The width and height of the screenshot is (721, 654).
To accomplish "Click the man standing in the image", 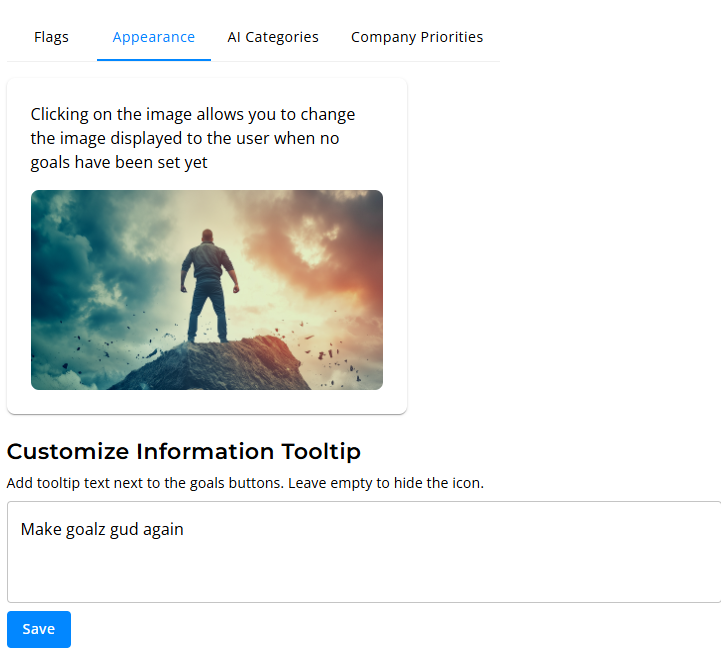I will click(x=209, y=286).
